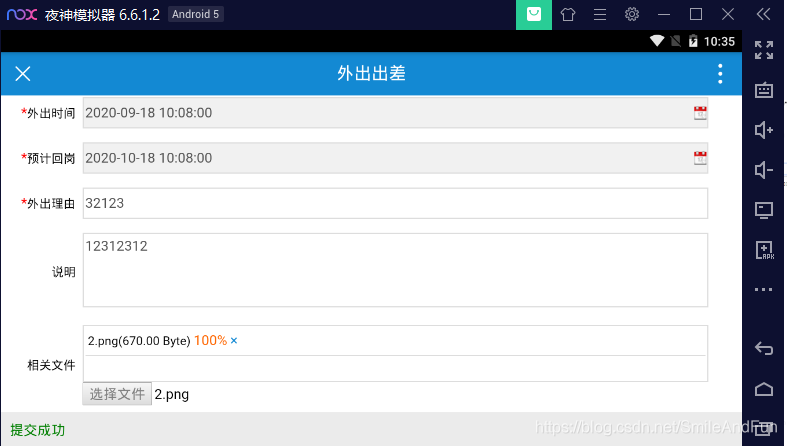Click the battery status icon
Viewport: 787px width, 446px height.
[x=693, y=41]
